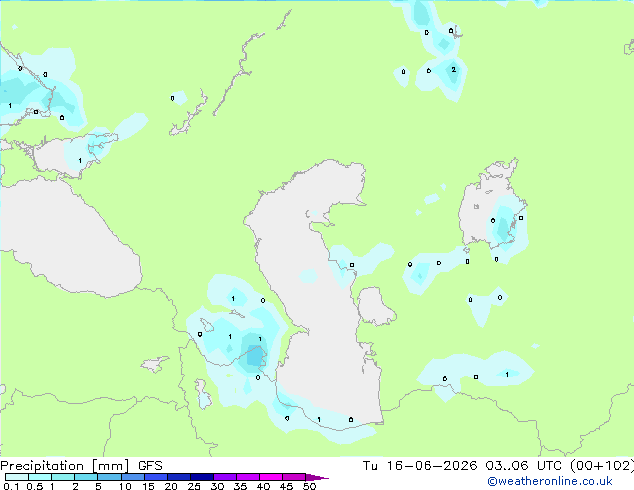Pick the magenta swatch between 40 and 45
The image size is (634, 490).
271,477
